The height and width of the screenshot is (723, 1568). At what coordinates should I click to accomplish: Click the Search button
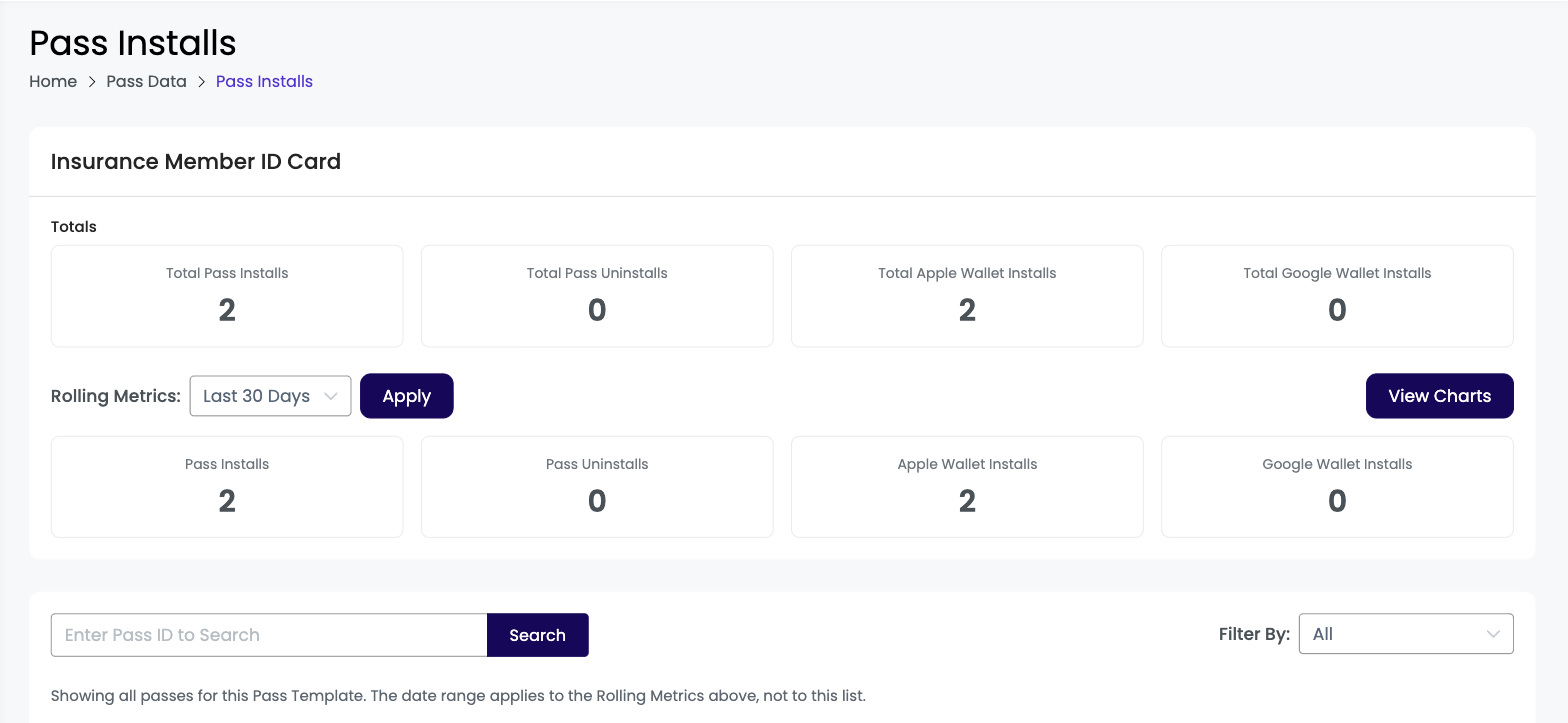tap(538, 635)
